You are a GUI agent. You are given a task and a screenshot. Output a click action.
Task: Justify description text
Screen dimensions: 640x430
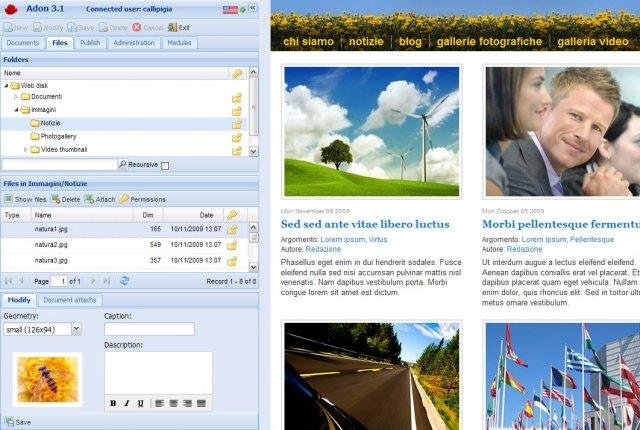point(201,403)
